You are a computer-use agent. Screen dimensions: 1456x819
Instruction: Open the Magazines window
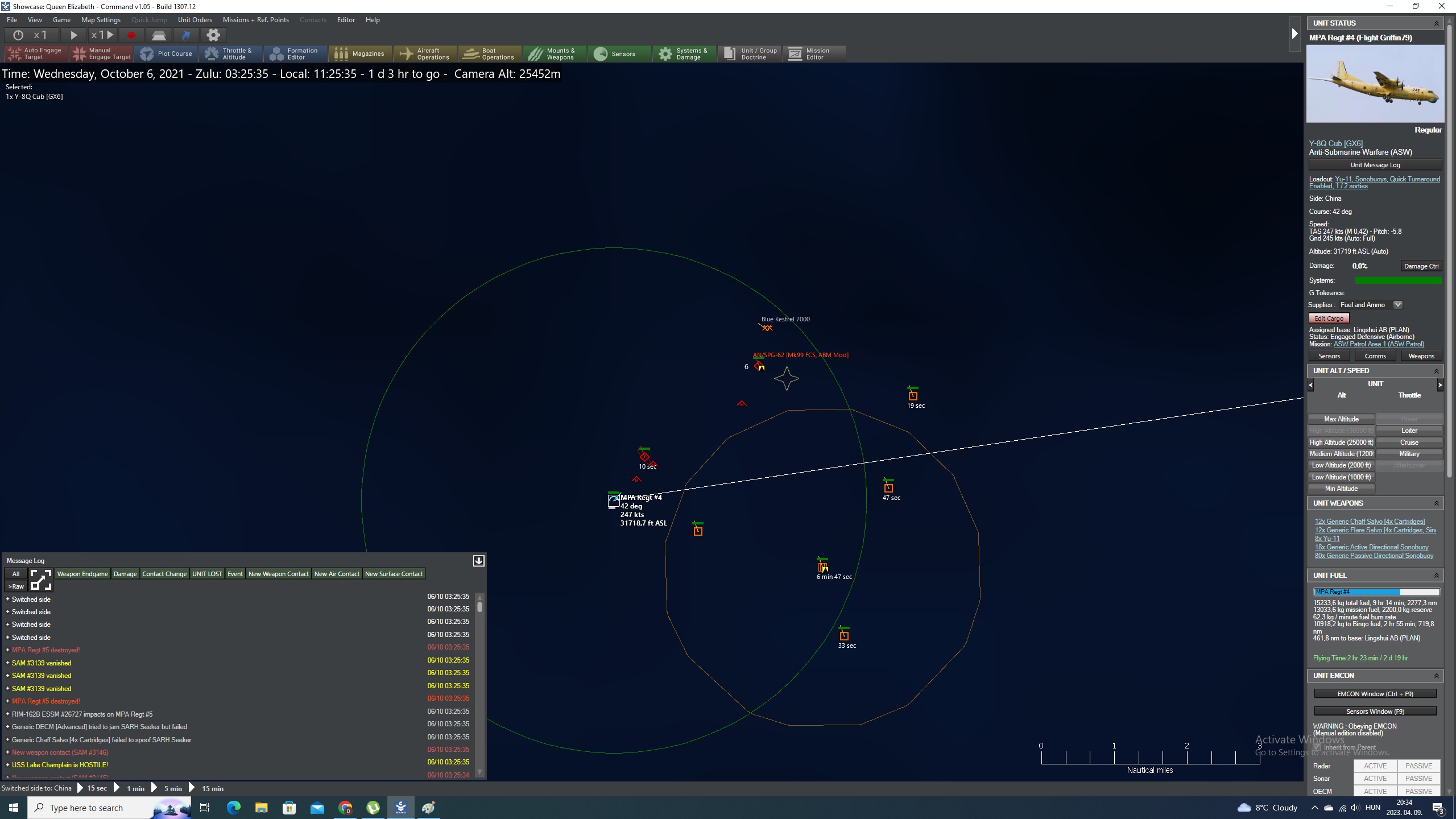(x=361, y=54)
